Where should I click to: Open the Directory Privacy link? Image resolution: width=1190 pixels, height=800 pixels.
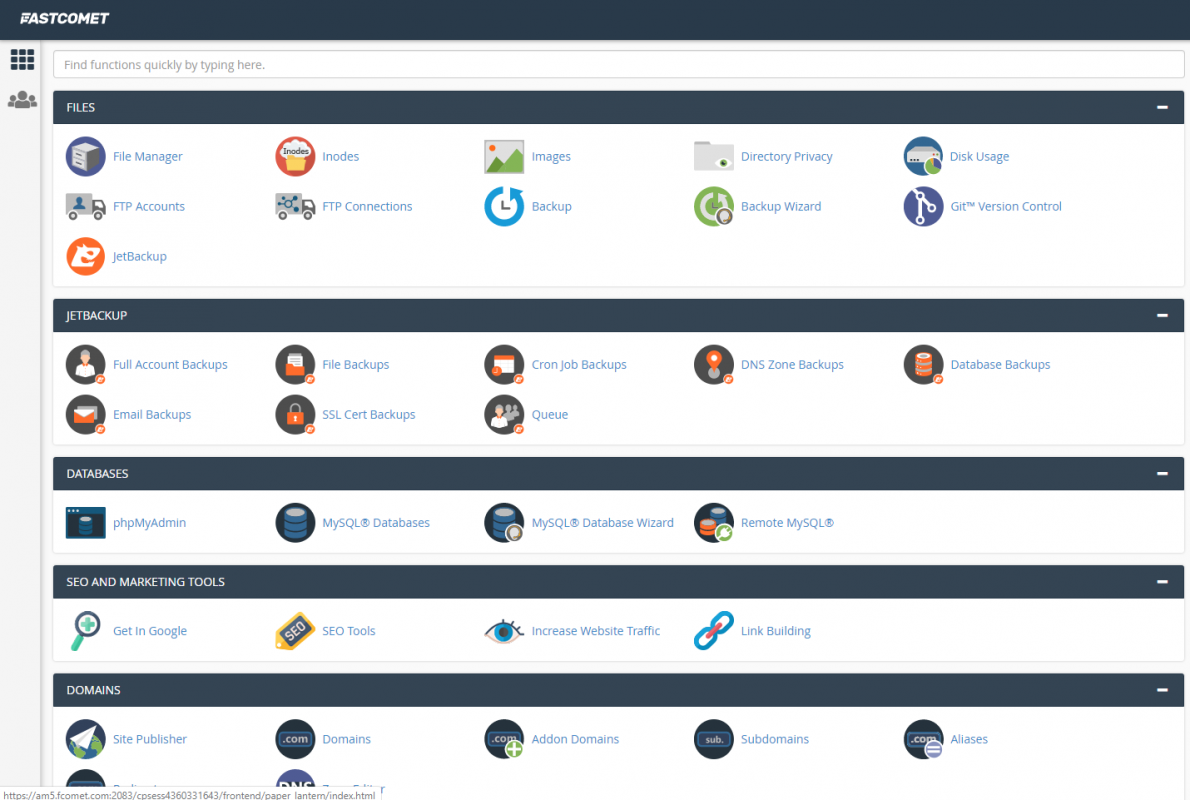[786, 156]
